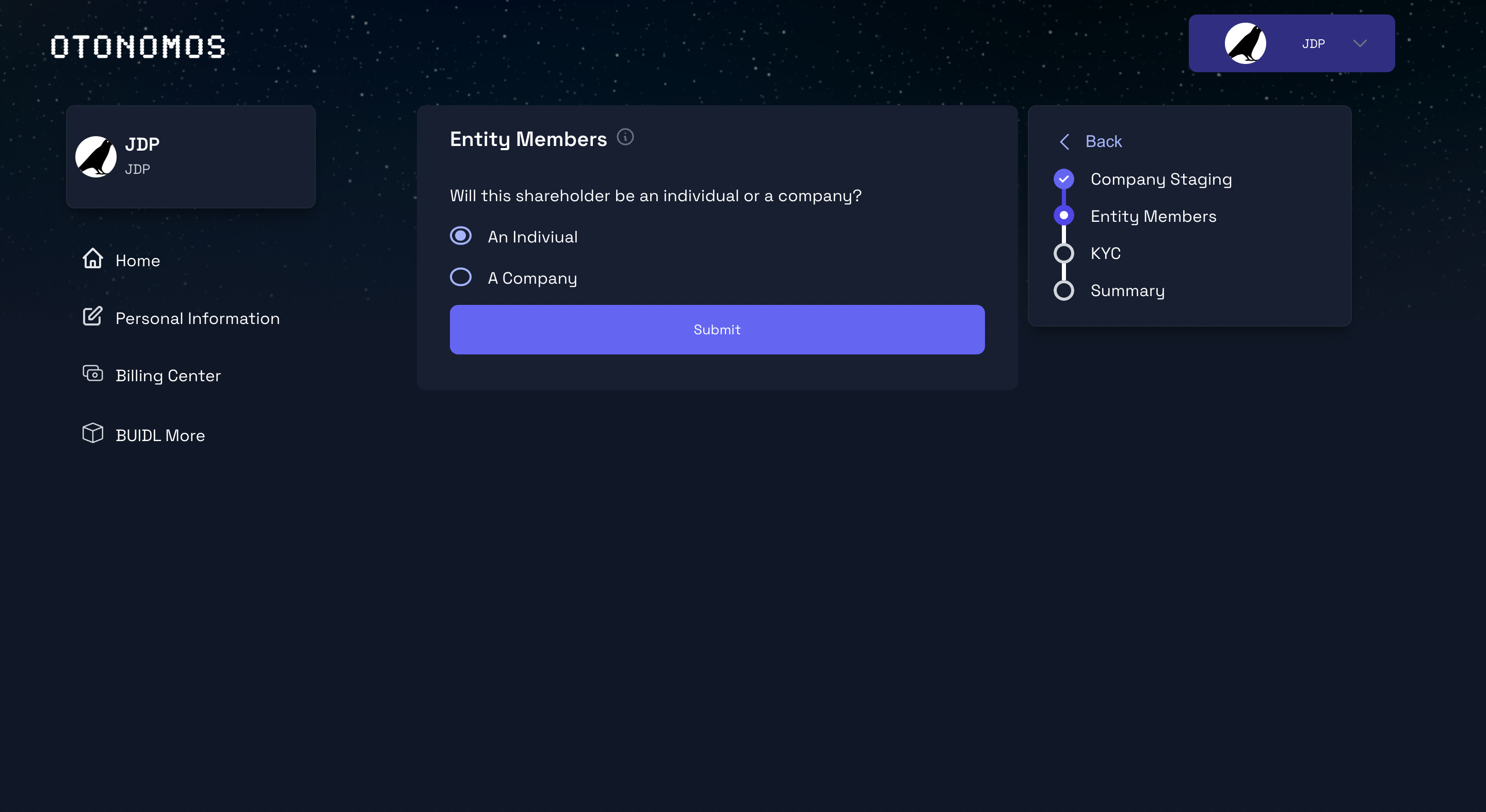The height and width of the screenshot is (812, 1486).
Task: Jump to the Summary step label
Action: (x=1127, y=290)
